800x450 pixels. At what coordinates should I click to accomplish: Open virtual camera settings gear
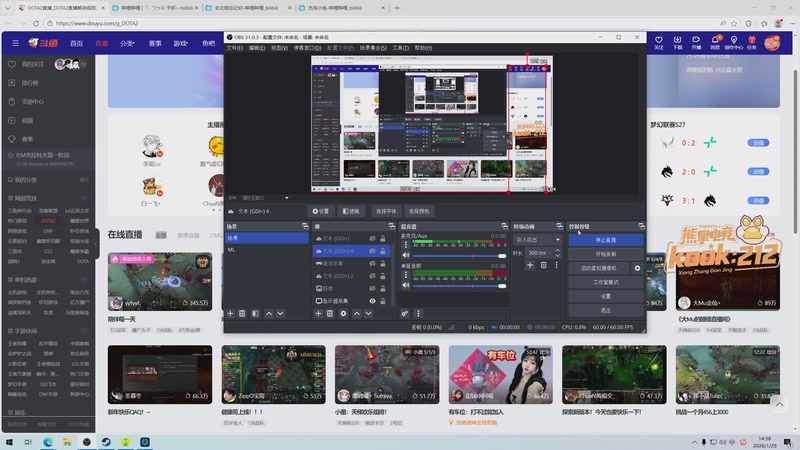637,268
